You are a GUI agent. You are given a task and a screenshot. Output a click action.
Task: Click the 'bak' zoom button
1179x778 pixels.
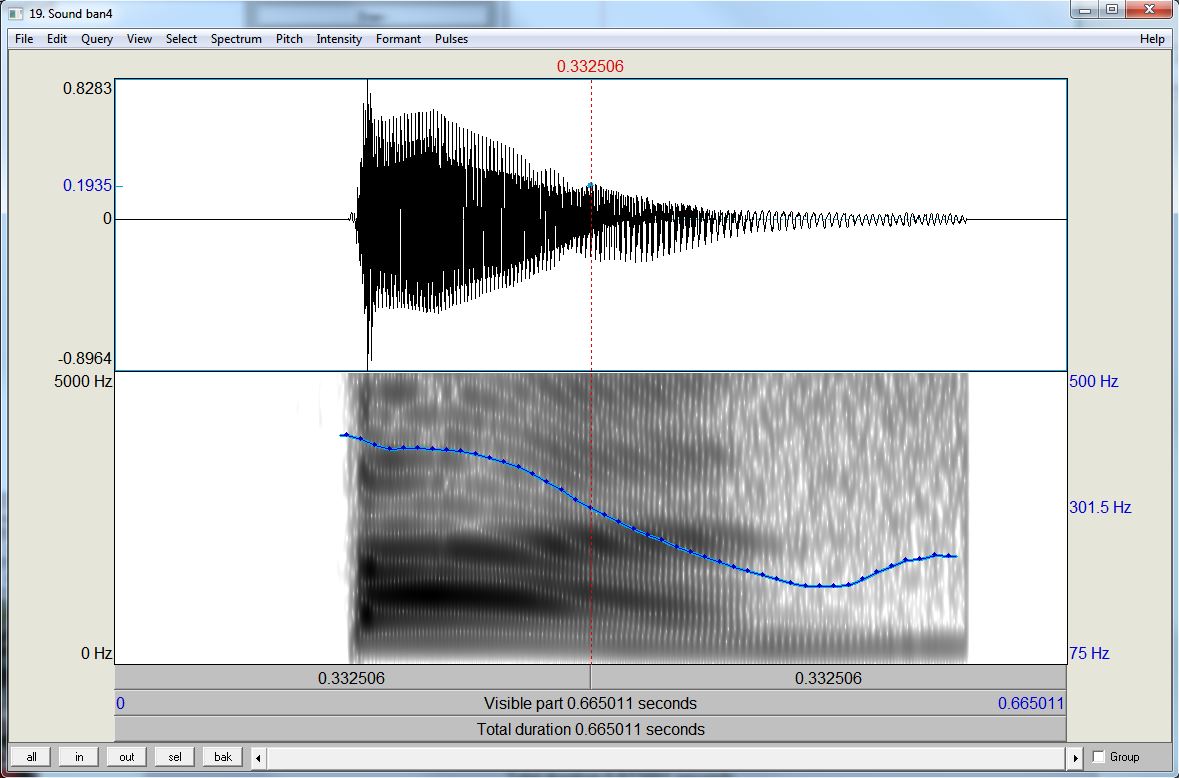[x=223, y=757]
